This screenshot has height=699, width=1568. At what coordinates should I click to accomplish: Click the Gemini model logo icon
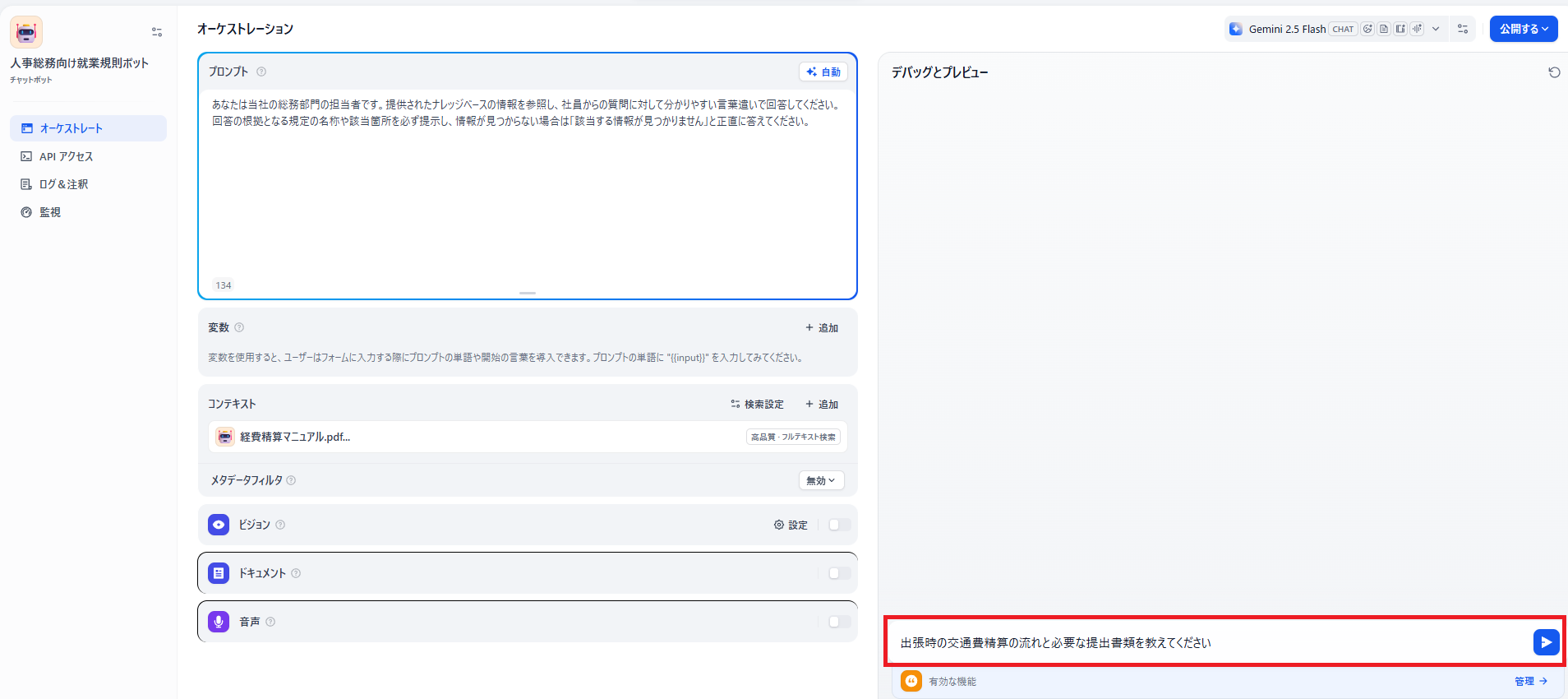[x=1236, y=29]
